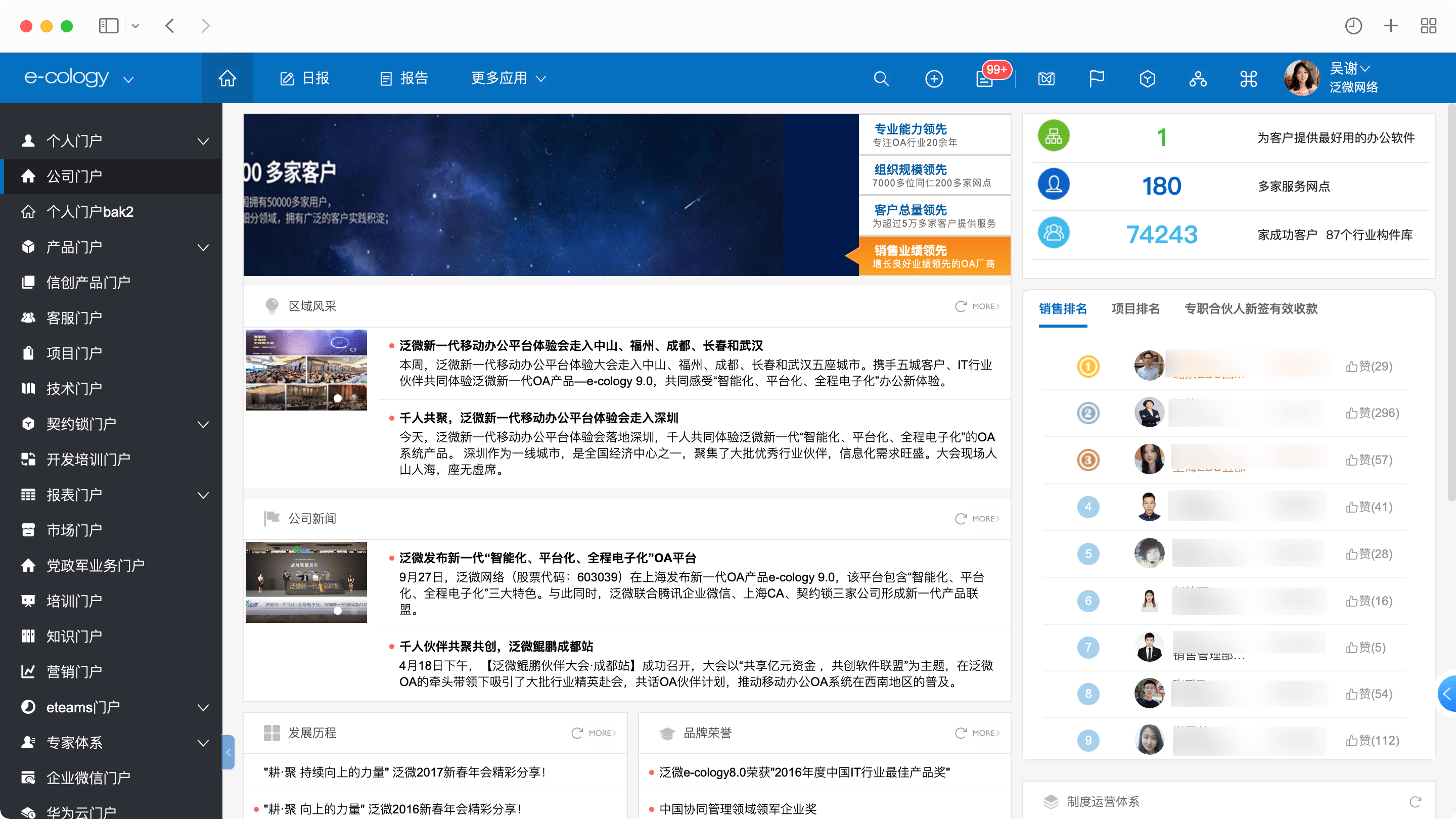Open the e-cology dropdown arrow
Image resolution: width=1456 pixels, height=819 pixels.
tap(128, 80)
